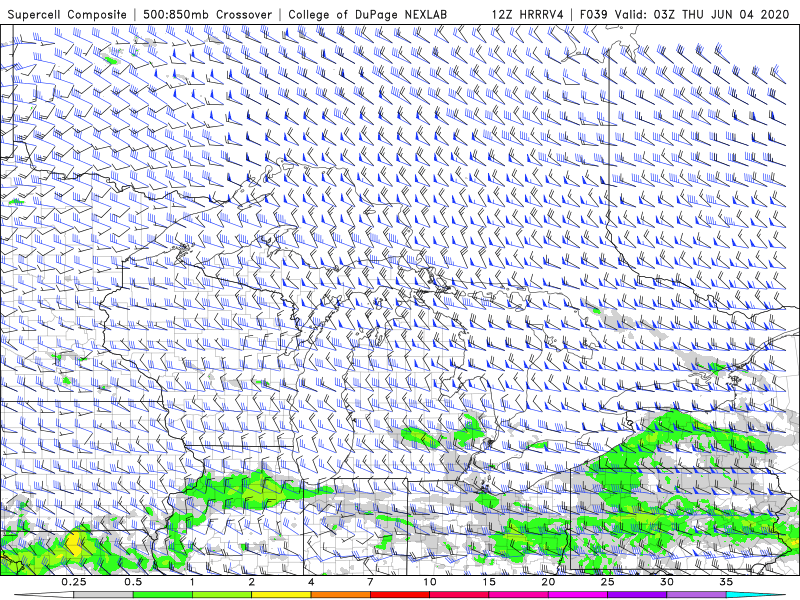Click the '0.25' legend value

[74, 582]
